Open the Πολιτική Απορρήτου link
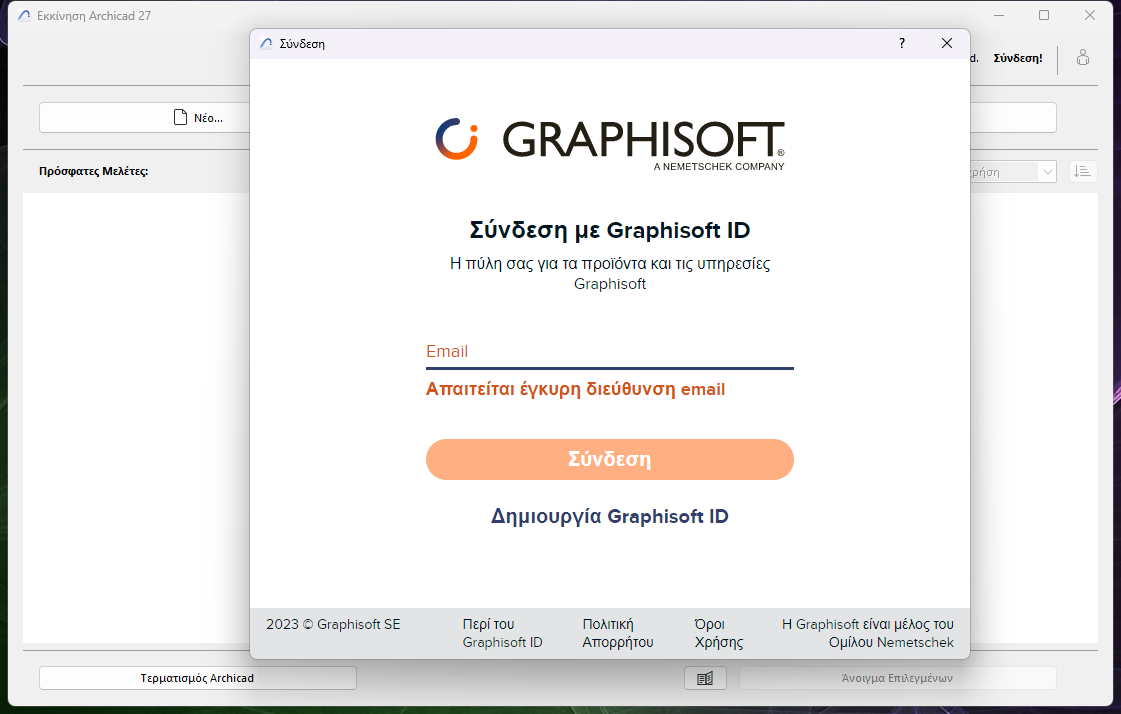This screenshot has height=714, width=1121. pos(618,633)
